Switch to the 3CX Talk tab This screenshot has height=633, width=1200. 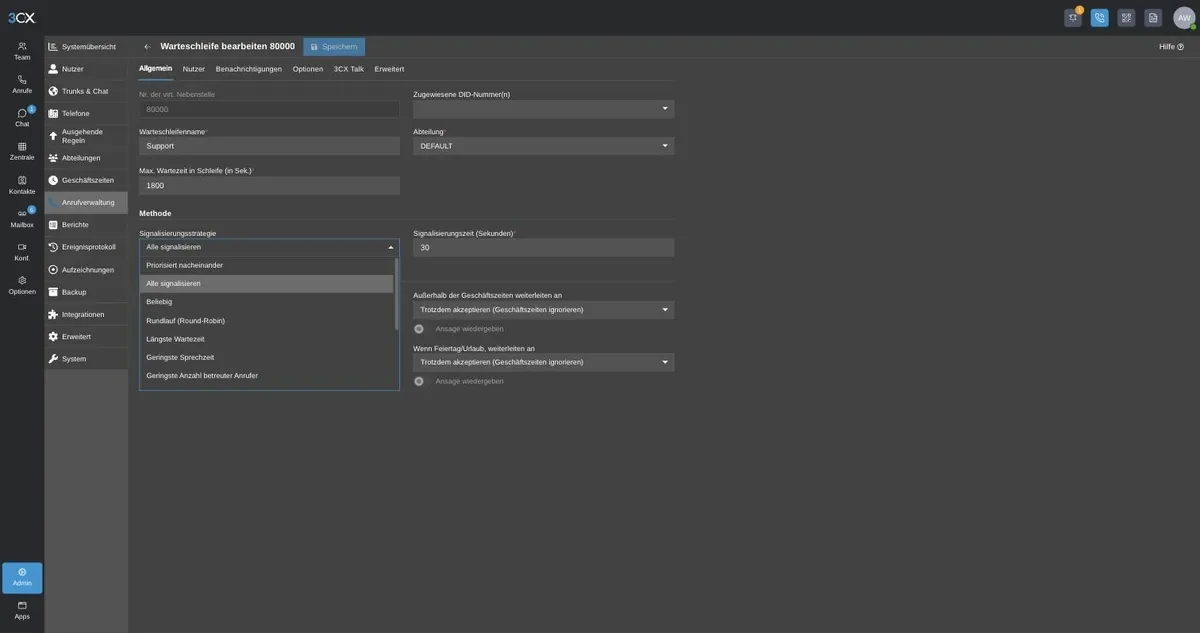(x=349, y=69)
